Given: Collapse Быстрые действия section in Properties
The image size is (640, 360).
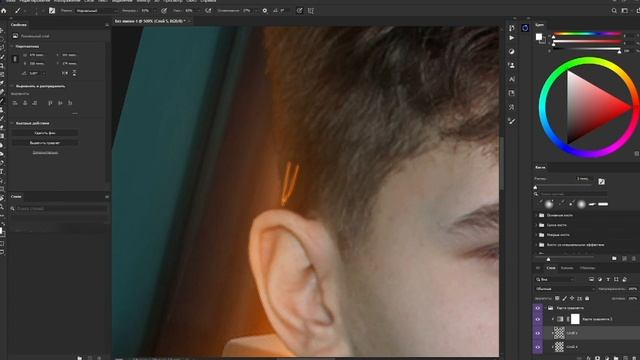Looking at the screenshot, I should pyautogui.click(x=12, y=123).
